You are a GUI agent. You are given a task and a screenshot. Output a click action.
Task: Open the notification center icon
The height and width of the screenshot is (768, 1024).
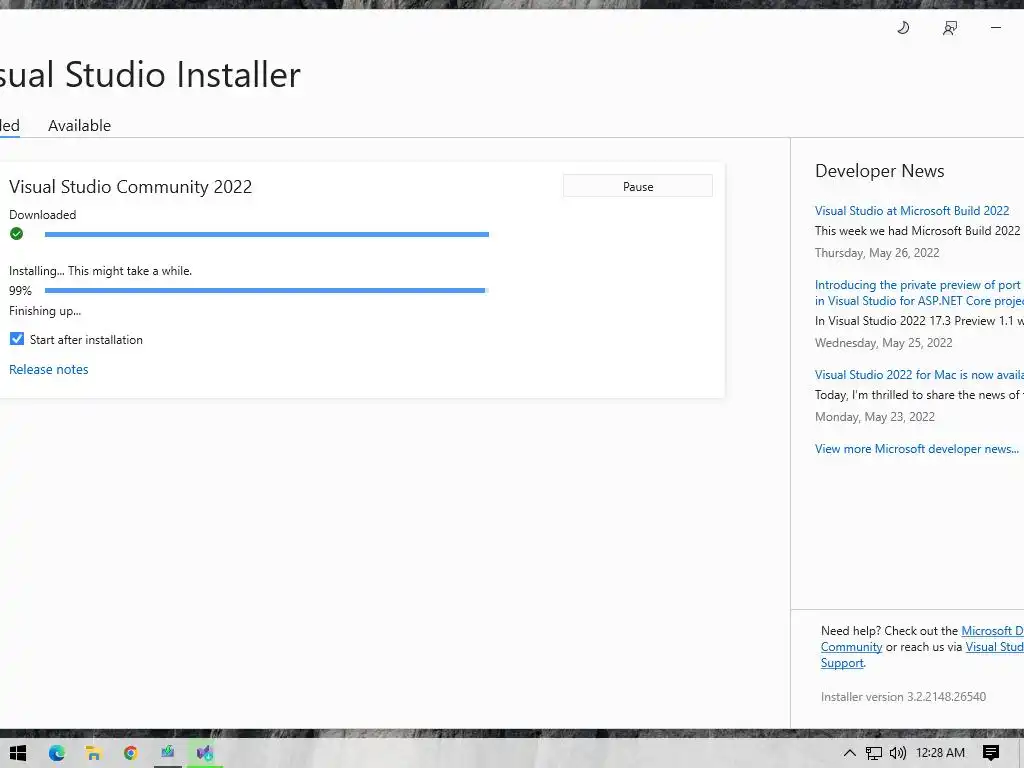pyautogui.click(x=991, y=753)
